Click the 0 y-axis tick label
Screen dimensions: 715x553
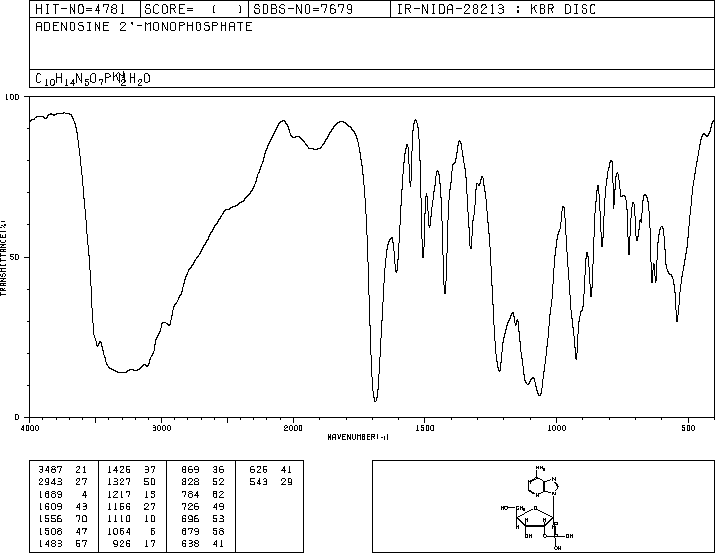tap(17, 417)
